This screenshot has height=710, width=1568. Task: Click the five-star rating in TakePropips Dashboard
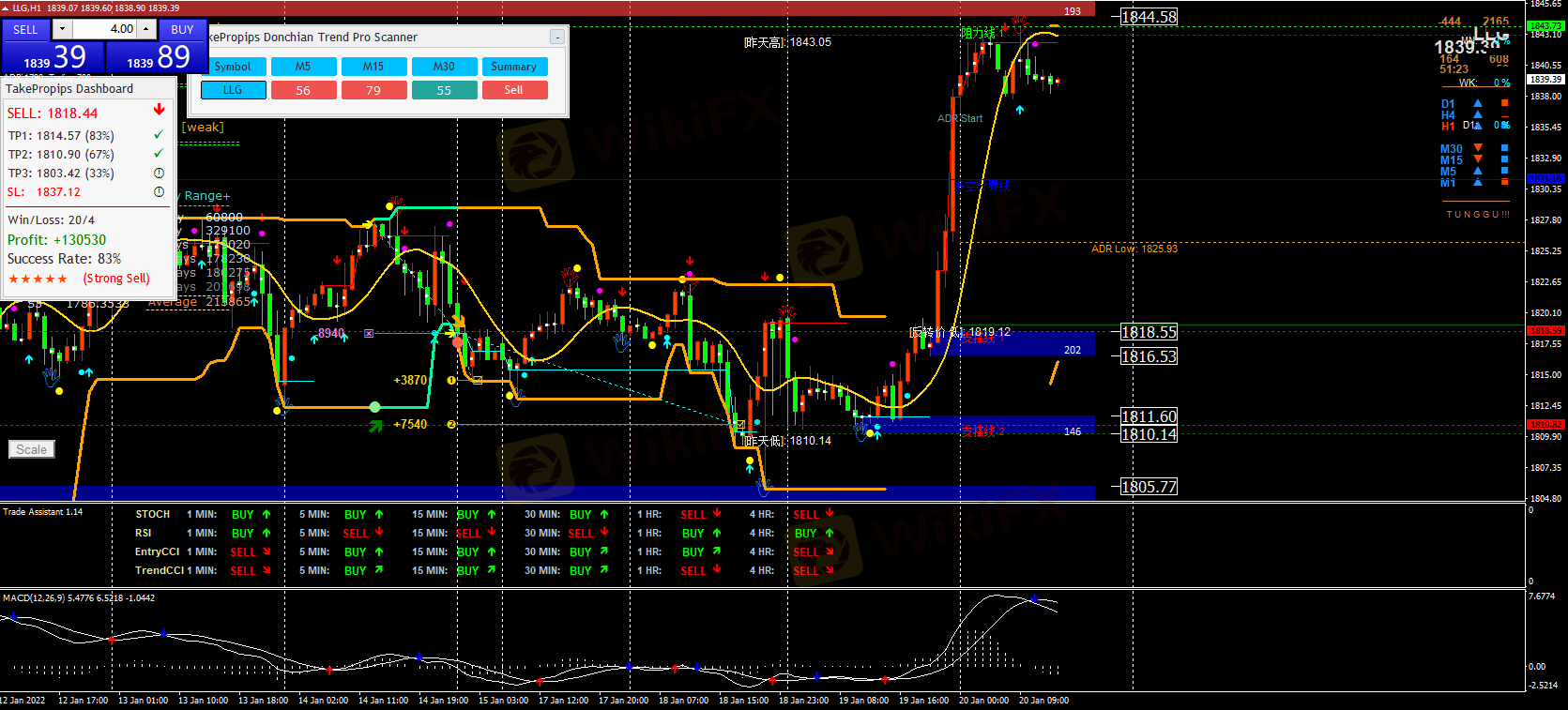coord(38,279)
